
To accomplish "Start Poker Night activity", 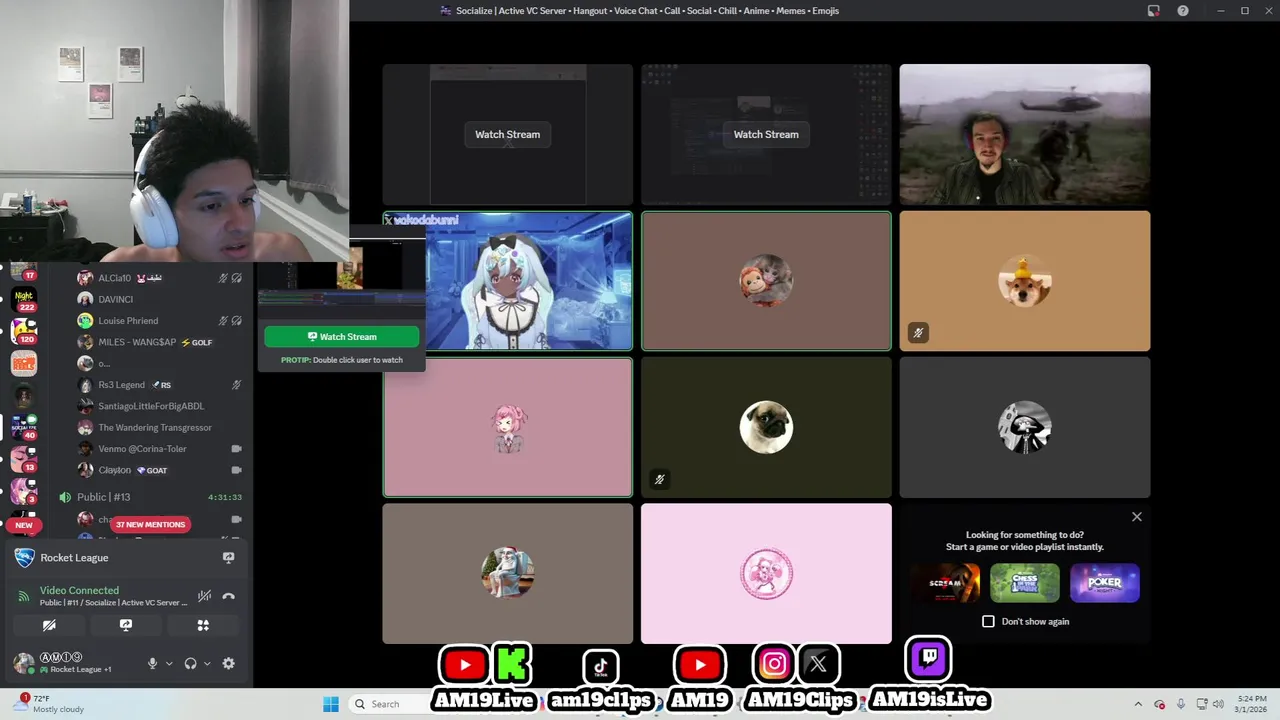I will tap(1105, 583).
